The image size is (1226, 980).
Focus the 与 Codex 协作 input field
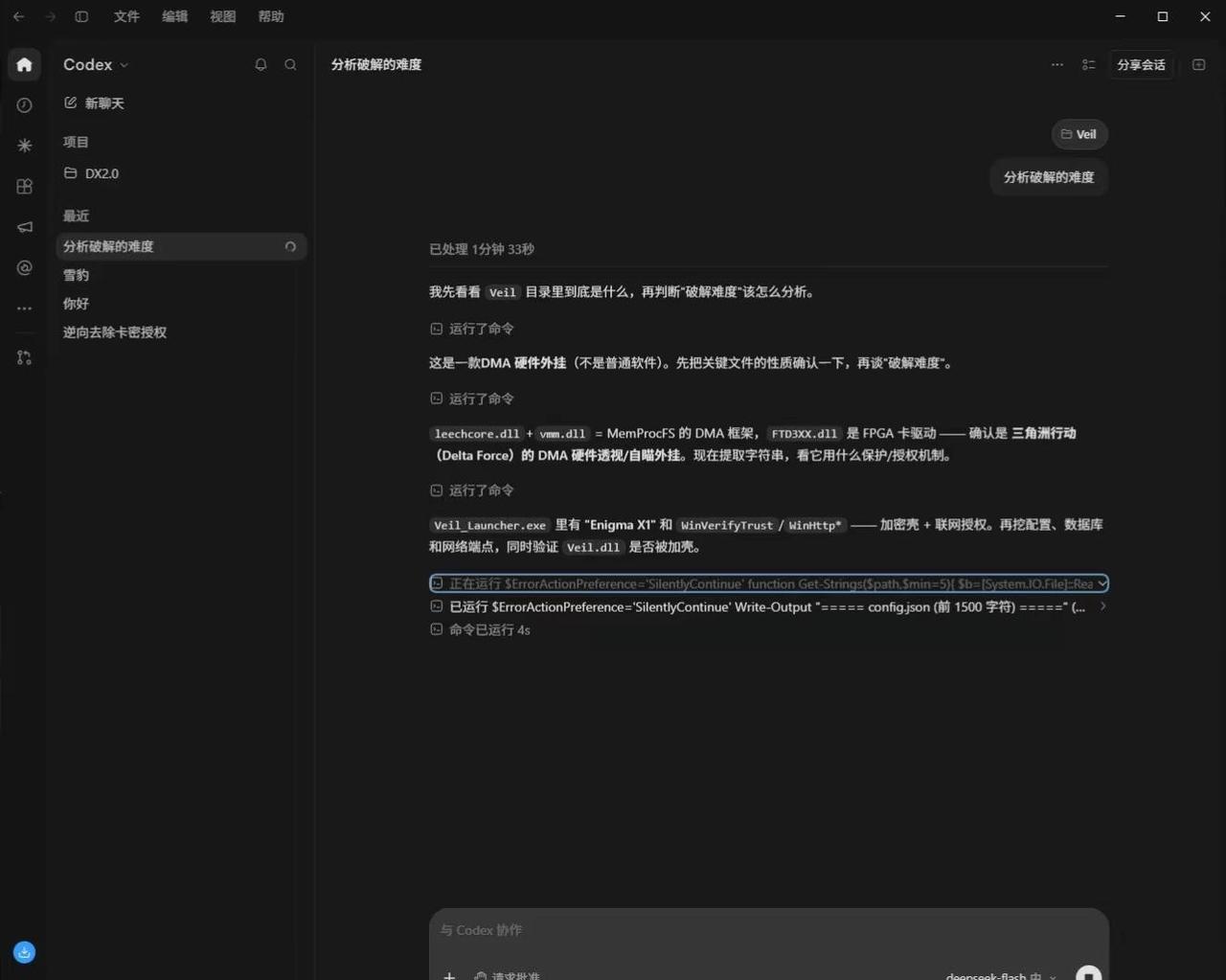[769, 930]
